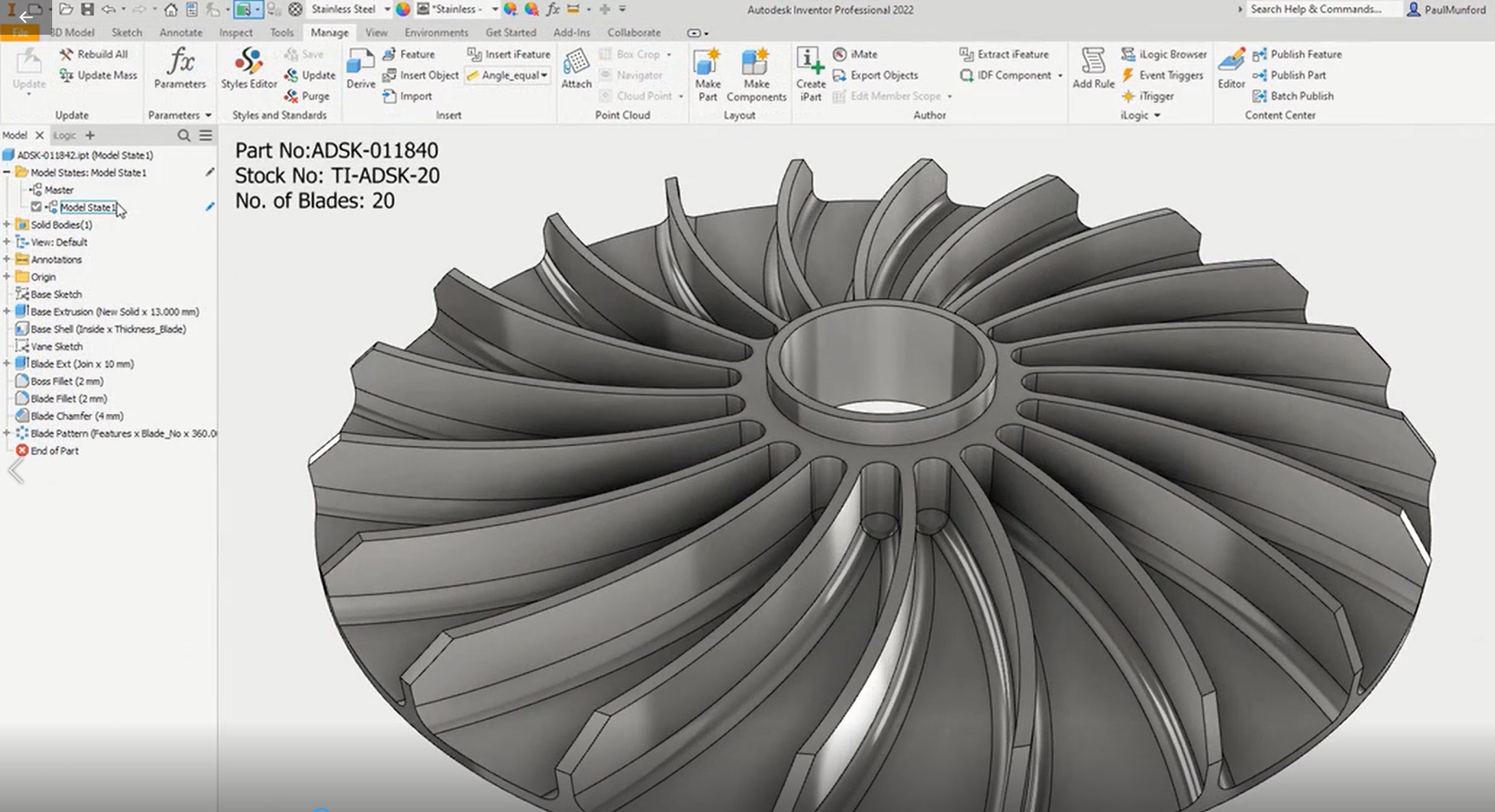The width and height of the screenshot is (1495, 812).
Task: Open the IDF Component dropdown
Action: point(1060,76)
